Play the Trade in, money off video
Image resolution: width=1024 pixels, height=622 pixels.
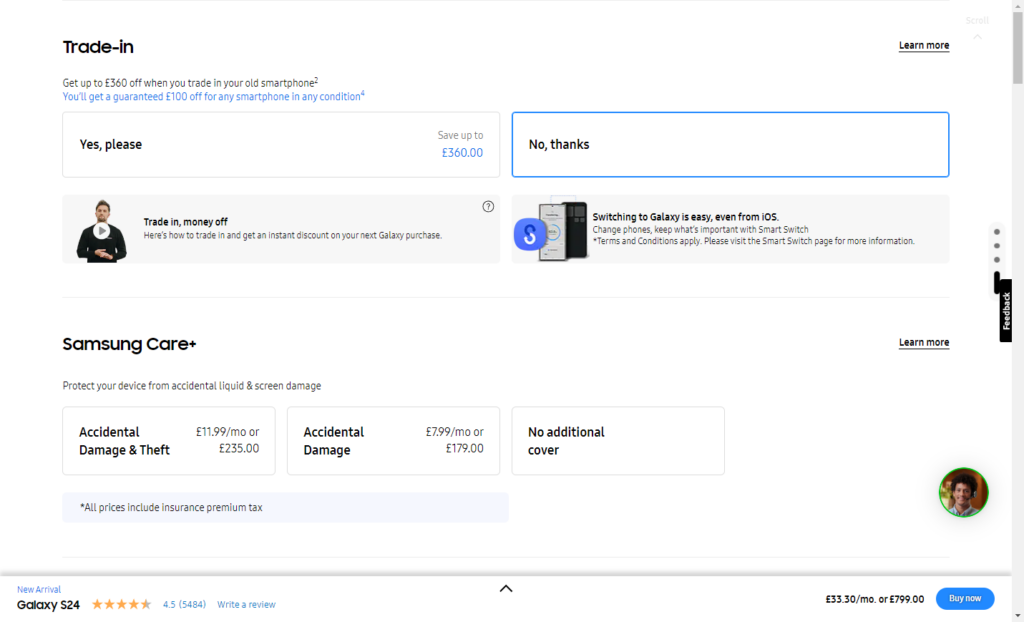click(101, 231)
